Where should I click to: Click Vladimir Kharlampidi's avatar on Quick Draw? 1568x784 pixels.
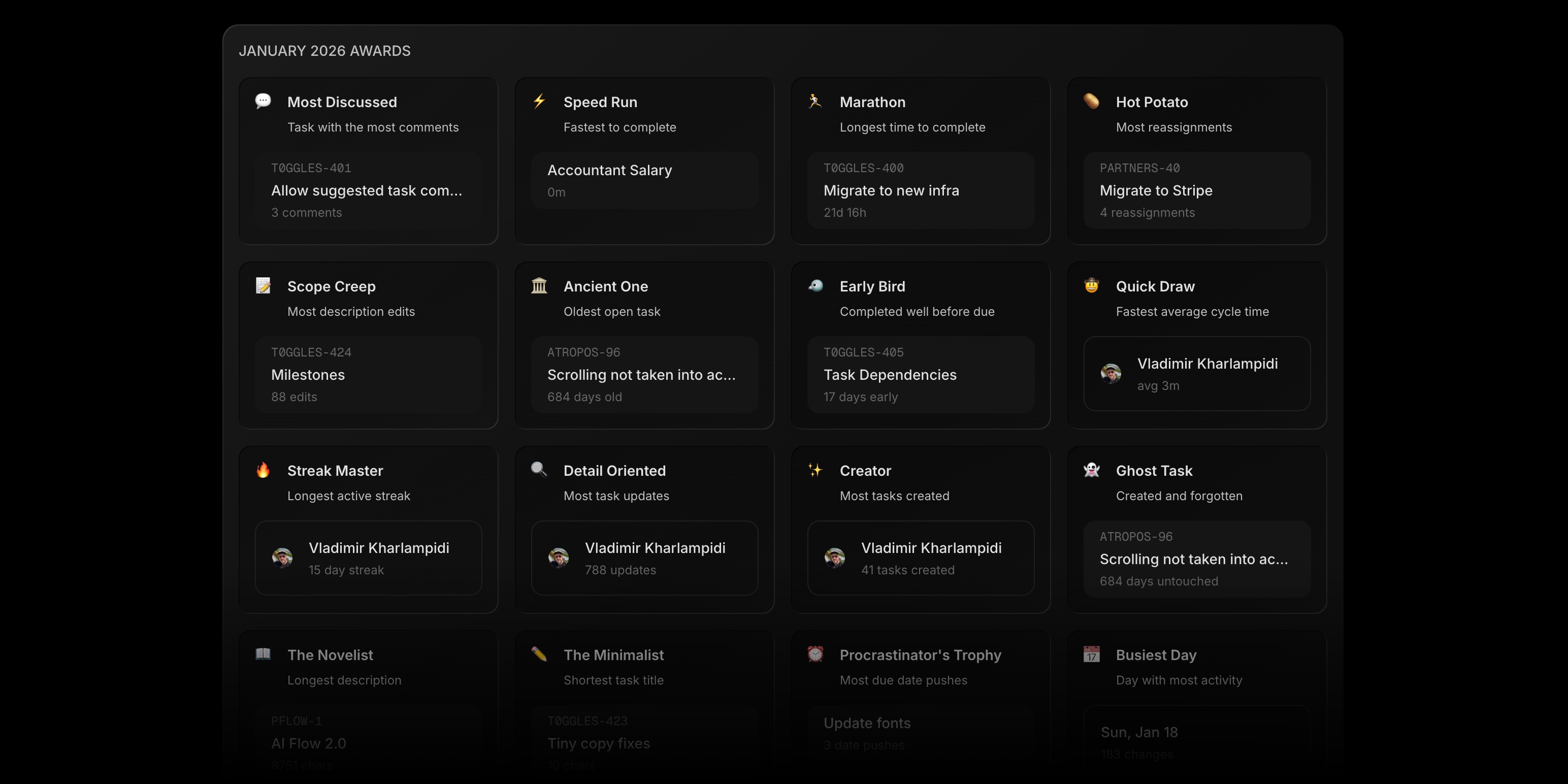click(x=1112, y=374)
